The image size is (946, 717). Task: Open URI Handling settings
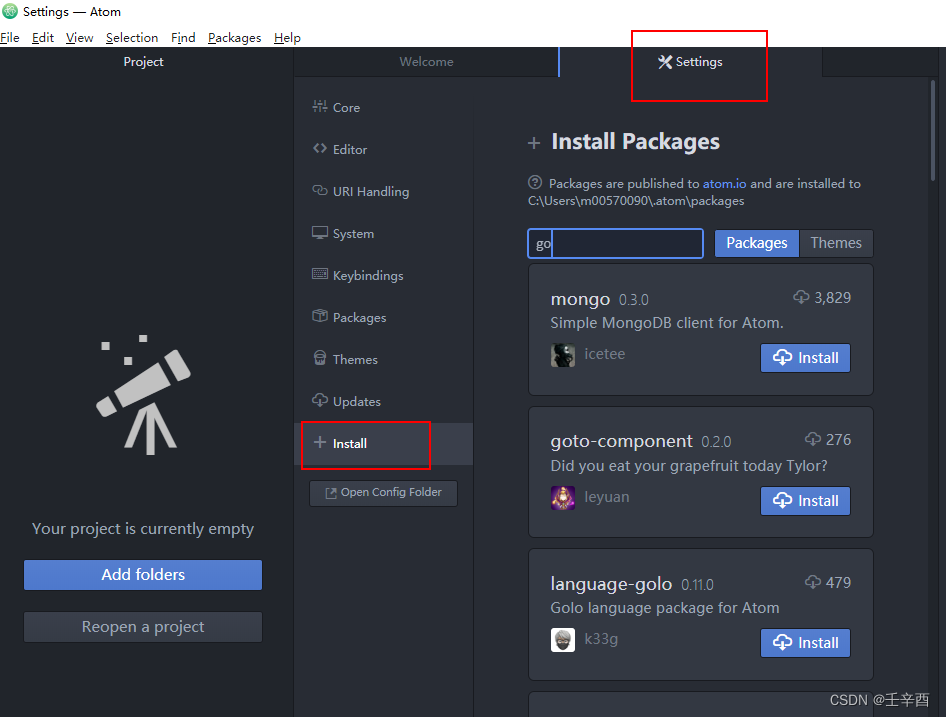coord(371,191)
